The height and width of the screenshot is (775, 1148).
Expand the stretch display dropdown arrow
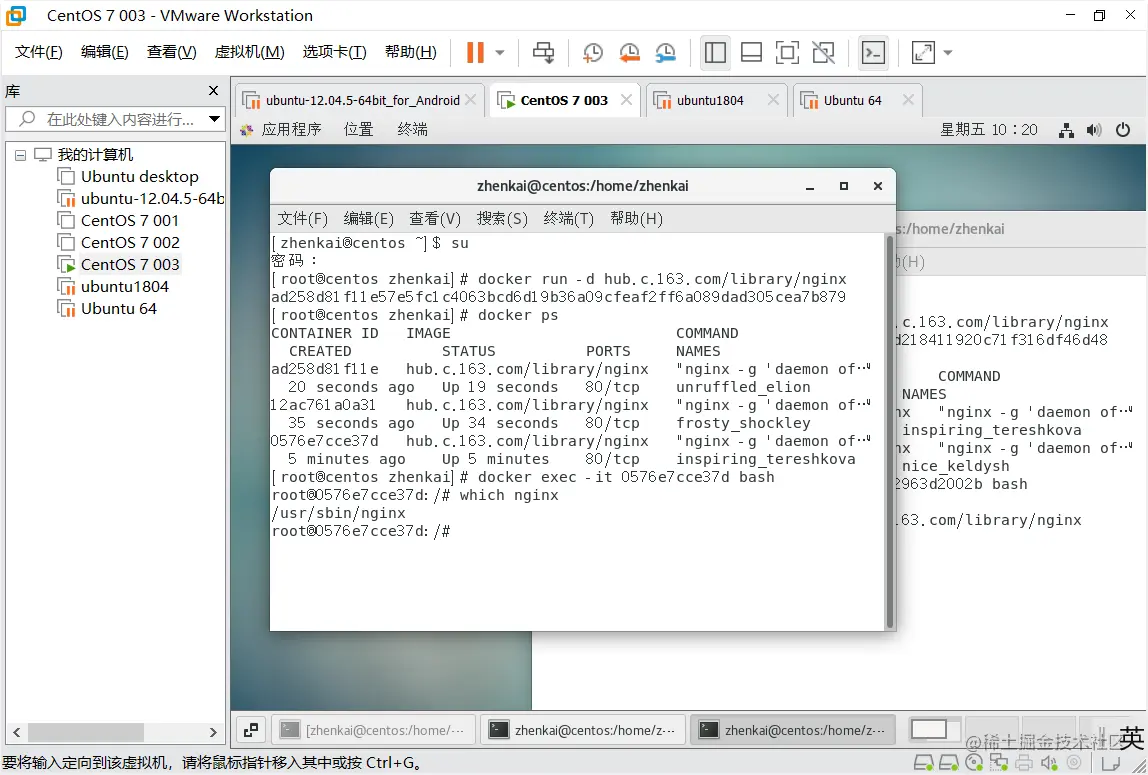coord(948,53)
